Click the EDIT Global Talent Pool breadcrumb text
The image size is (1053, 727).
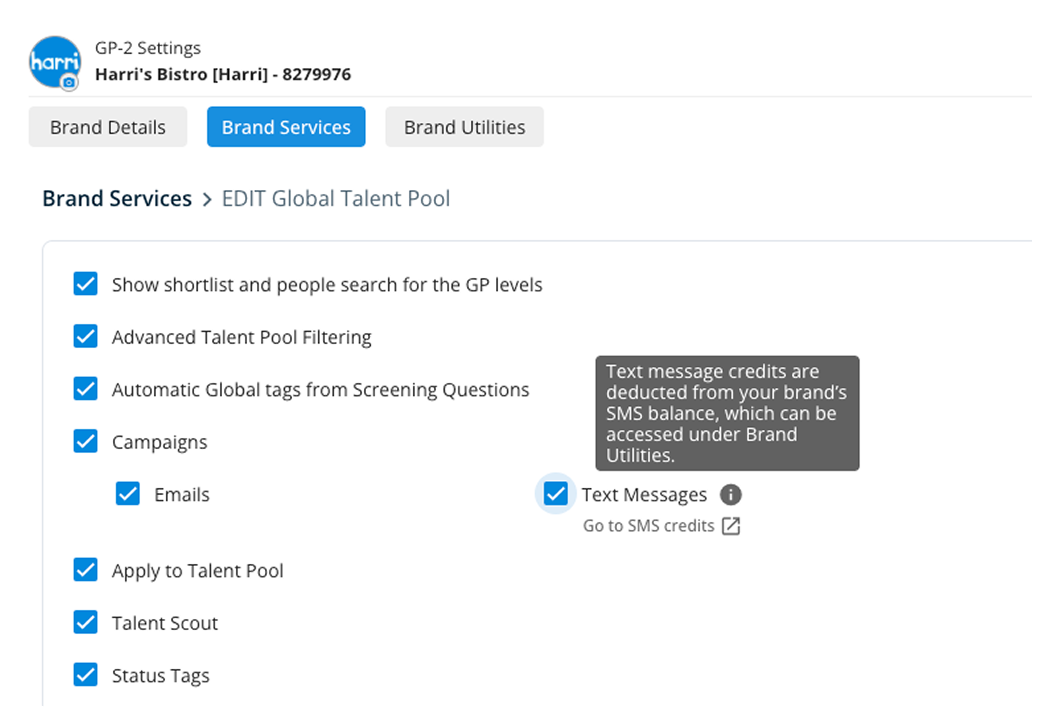[336, 199]
